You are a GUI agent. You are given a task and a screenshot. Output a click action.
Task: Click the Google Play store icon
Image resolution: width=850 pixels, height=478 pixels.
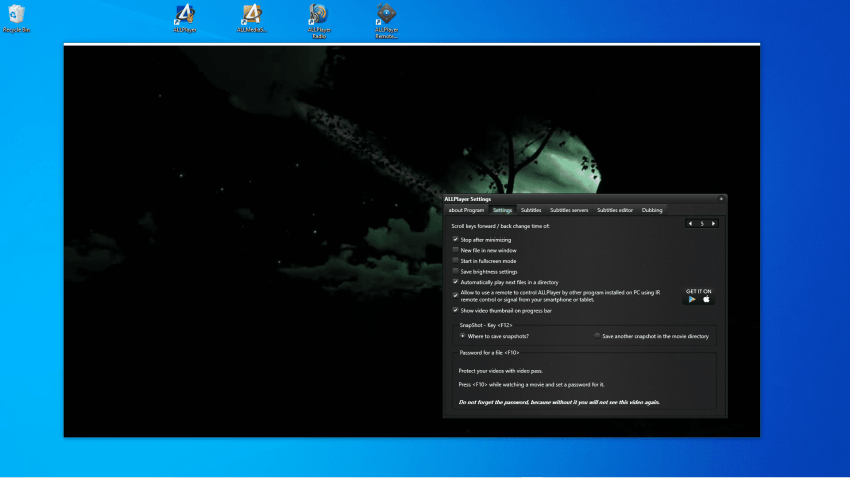[692, 299]
